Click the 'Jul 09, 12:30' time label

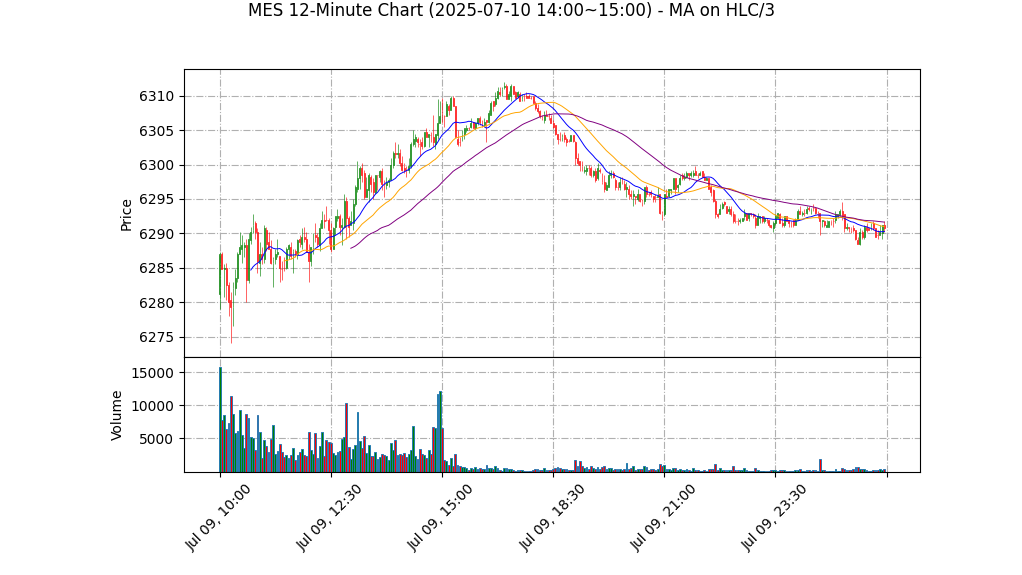(328, 518)
